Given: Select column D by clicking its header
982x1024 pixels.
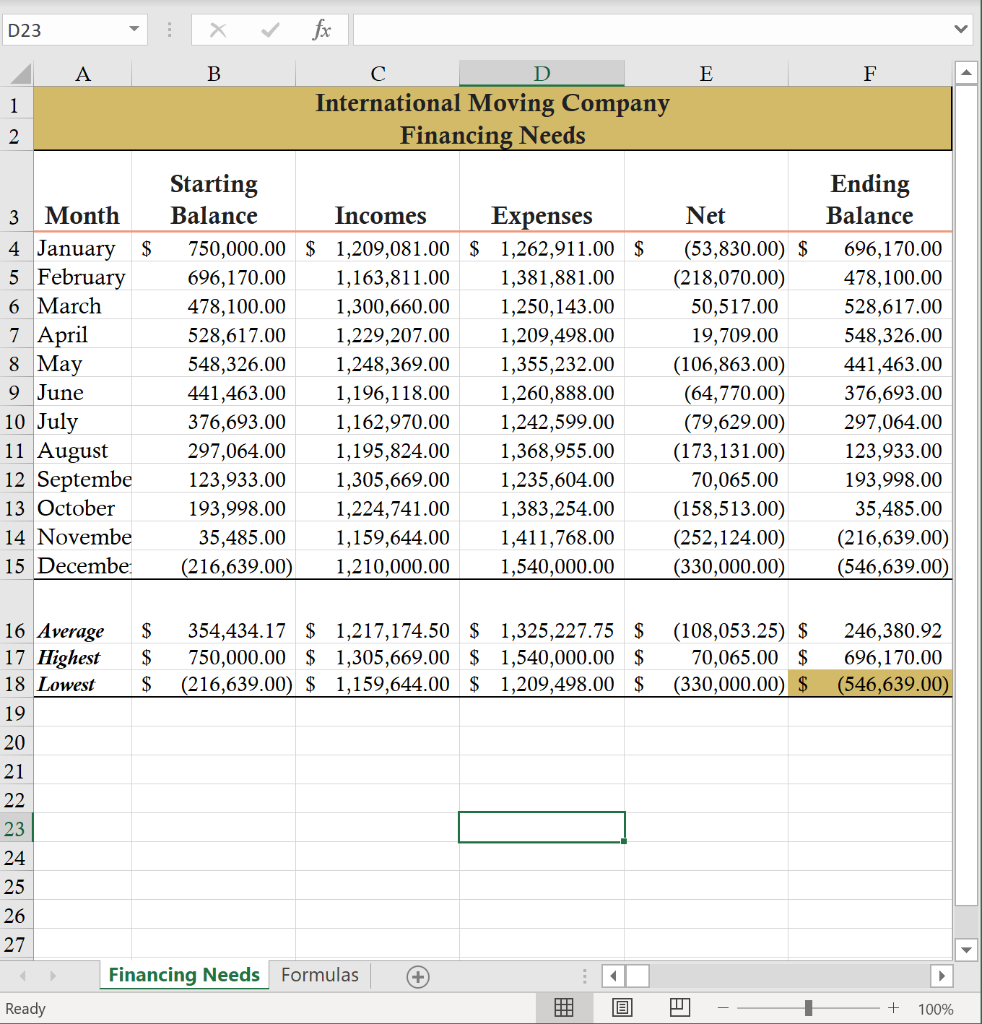Looking at the screenshot, I should coord(541,72).
